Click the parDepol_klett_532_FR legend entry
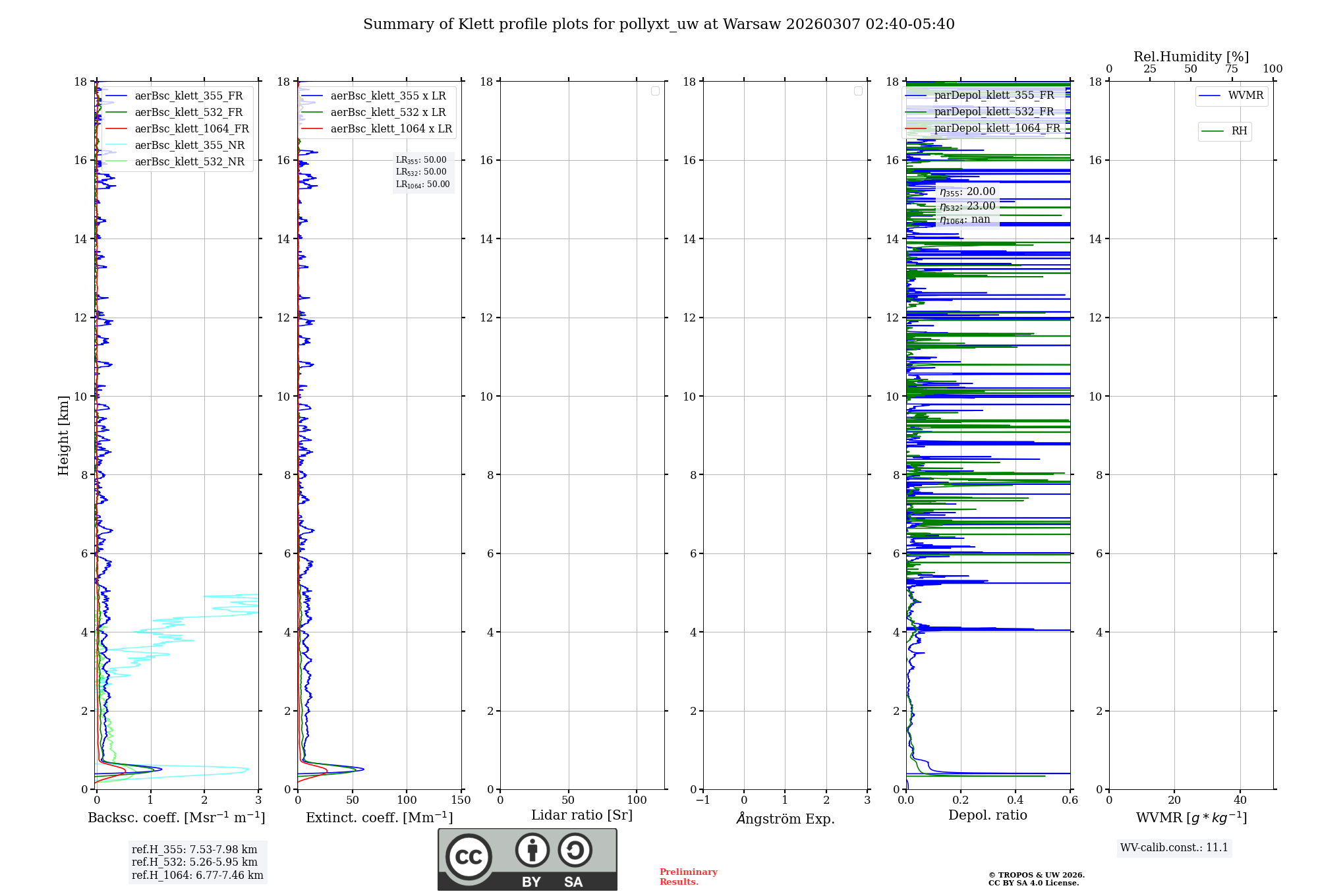Image resolution: width=1318 pixels, height=896 pixels. coord(994,111)
